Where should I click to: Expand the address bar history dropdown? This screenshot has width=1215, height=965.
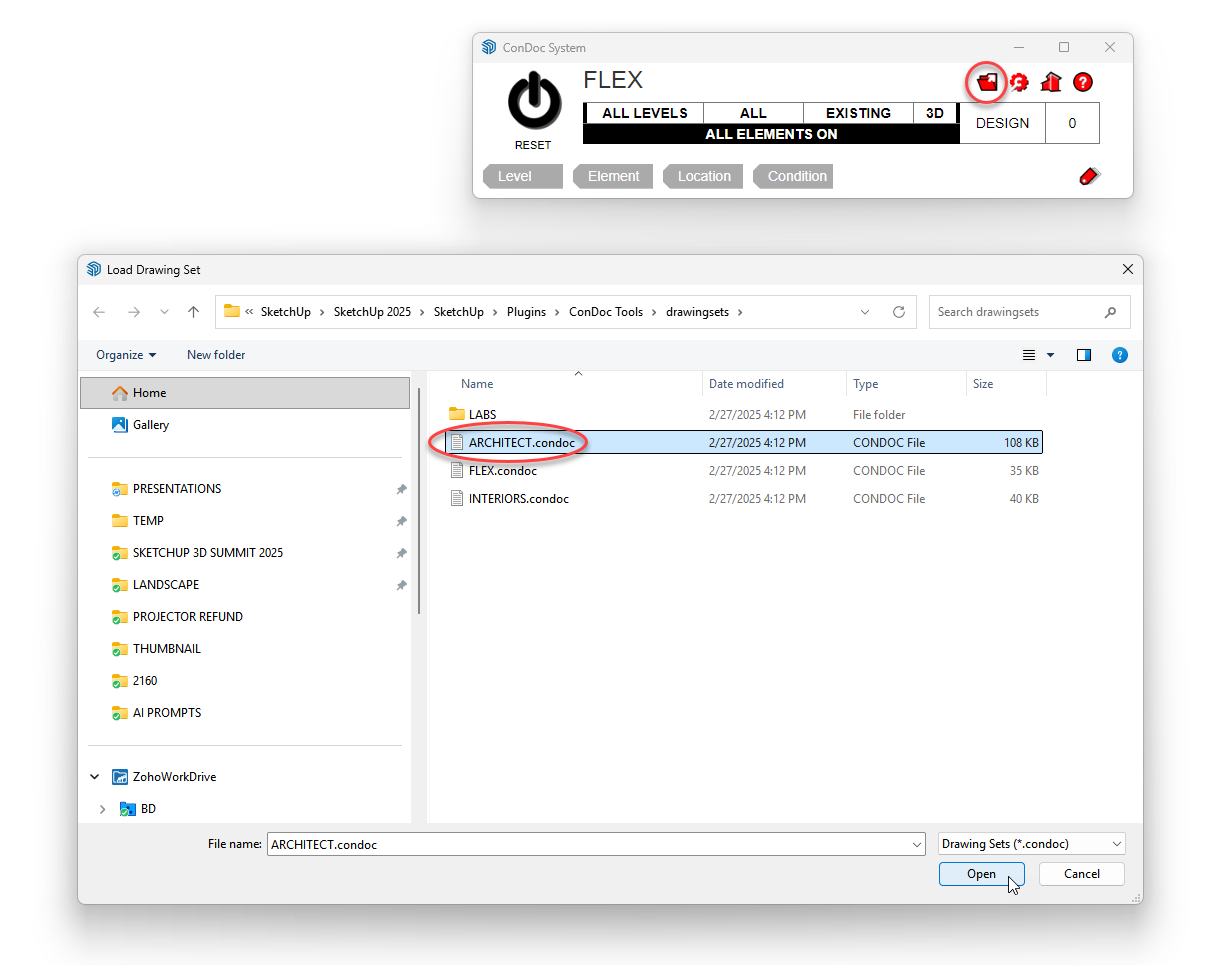click(865, 312)
